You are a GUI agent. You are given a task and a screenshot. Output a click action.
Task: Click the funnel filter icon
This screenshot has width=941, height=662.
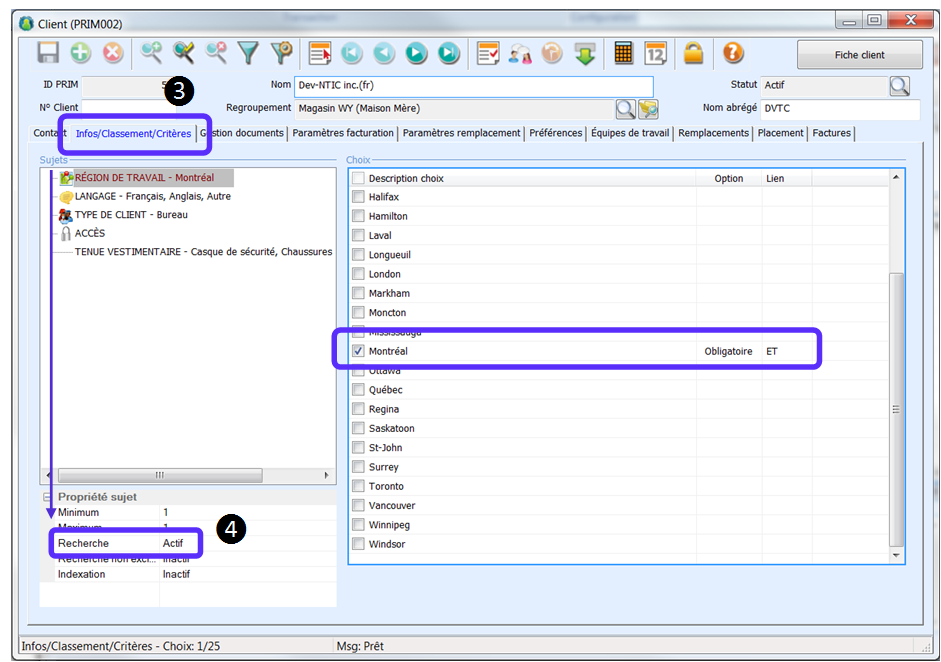247,54
